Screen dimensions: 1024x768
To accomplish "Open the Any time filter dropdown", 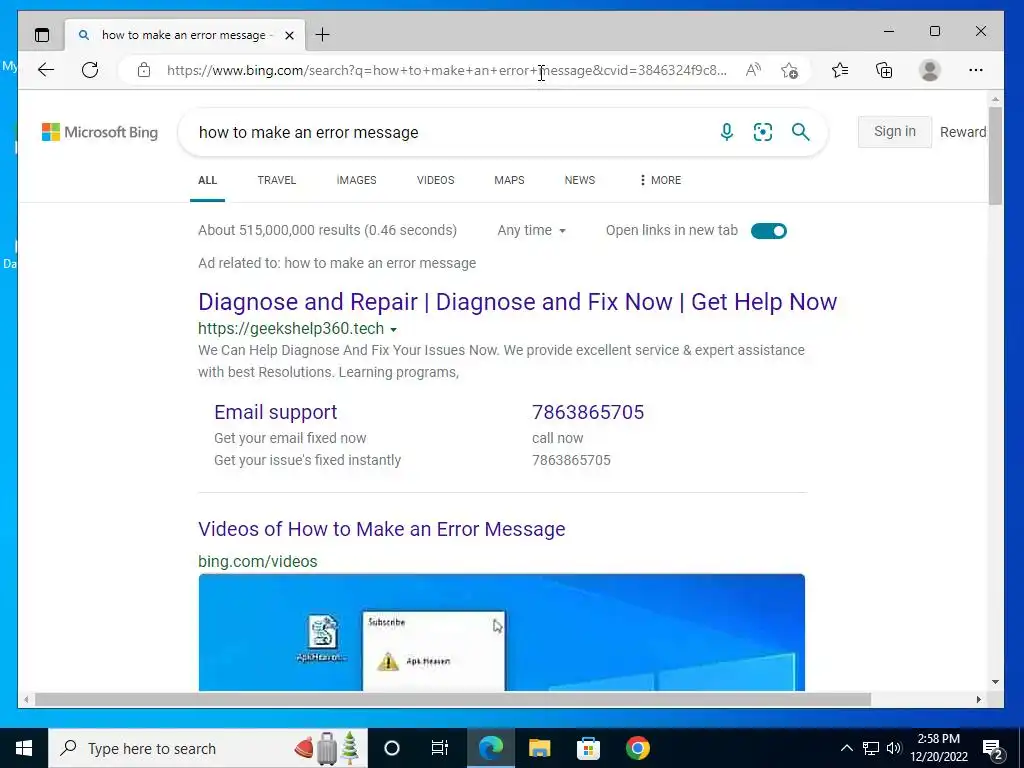I will [532, 231].
